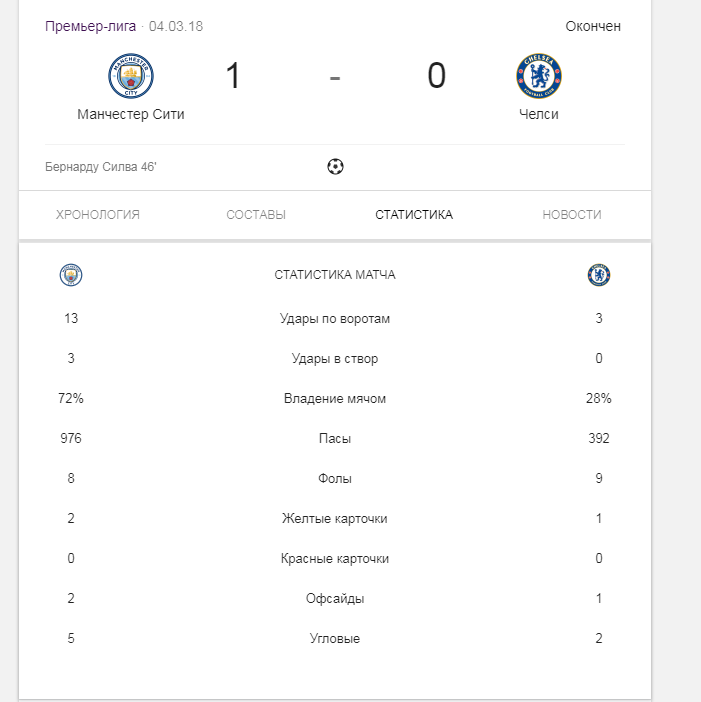The width and height of the screenshot is (701, 702).
Task: Click the Окончен match status
Action: (x=593, y=26)
